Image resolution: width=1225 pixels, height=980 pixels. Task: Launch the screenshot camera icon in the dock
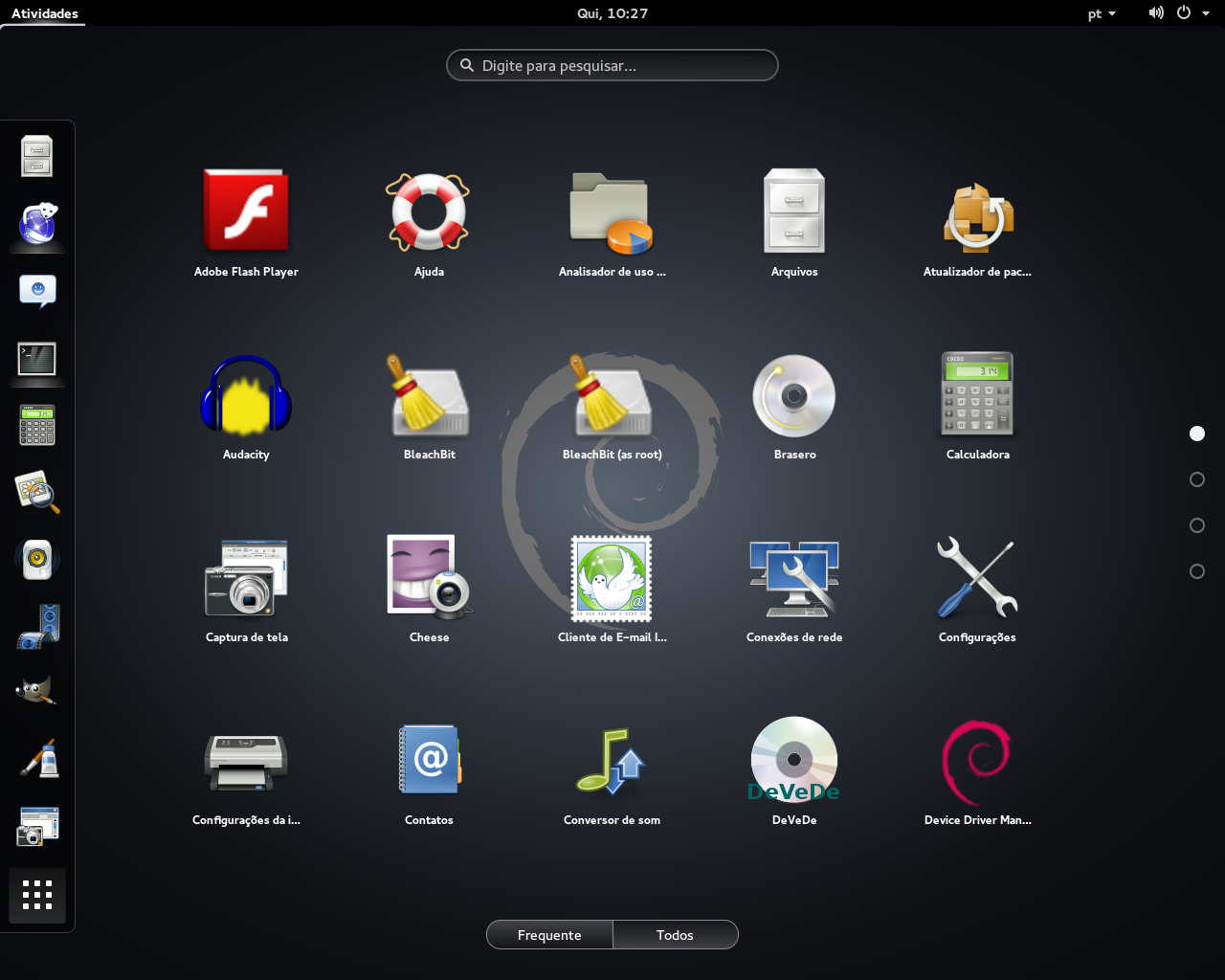click(37, 826)
